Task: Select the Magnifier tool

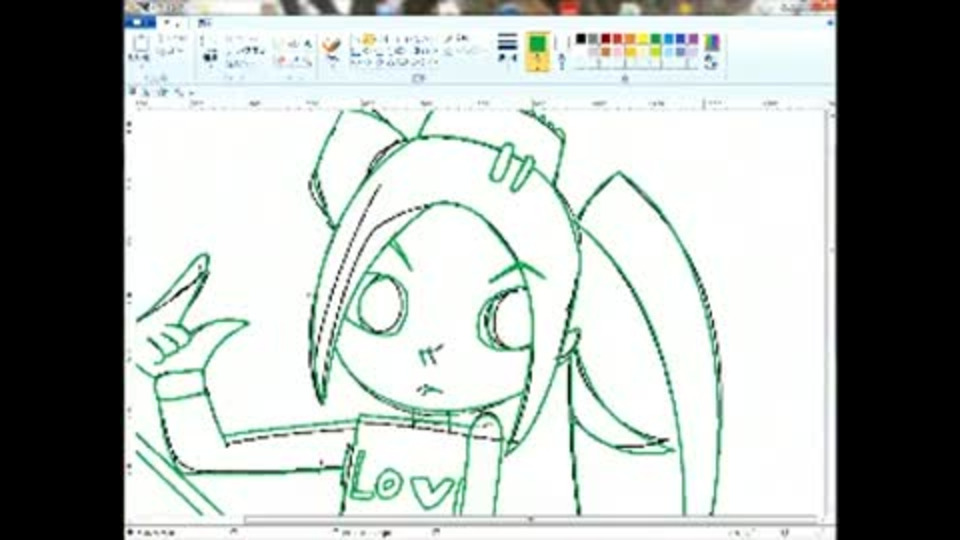Action: pyautogui.click(x=308, y=61)
